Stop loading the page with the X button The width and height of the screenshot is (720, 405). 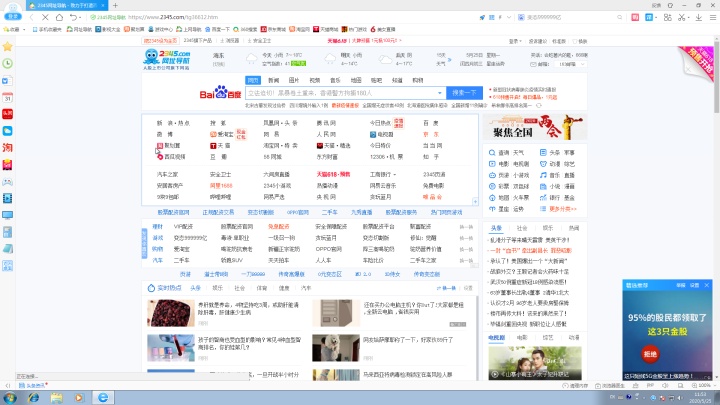tap(45, 17)
